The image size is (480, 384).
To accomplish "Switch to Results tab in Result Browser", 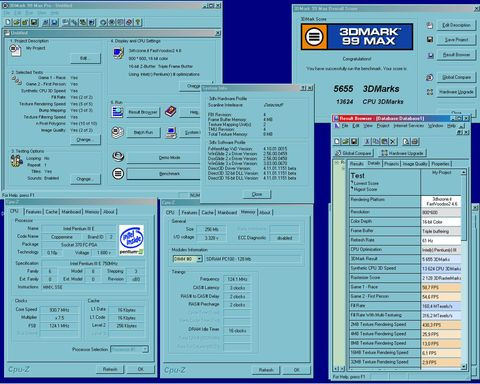I will coord(357,164).
